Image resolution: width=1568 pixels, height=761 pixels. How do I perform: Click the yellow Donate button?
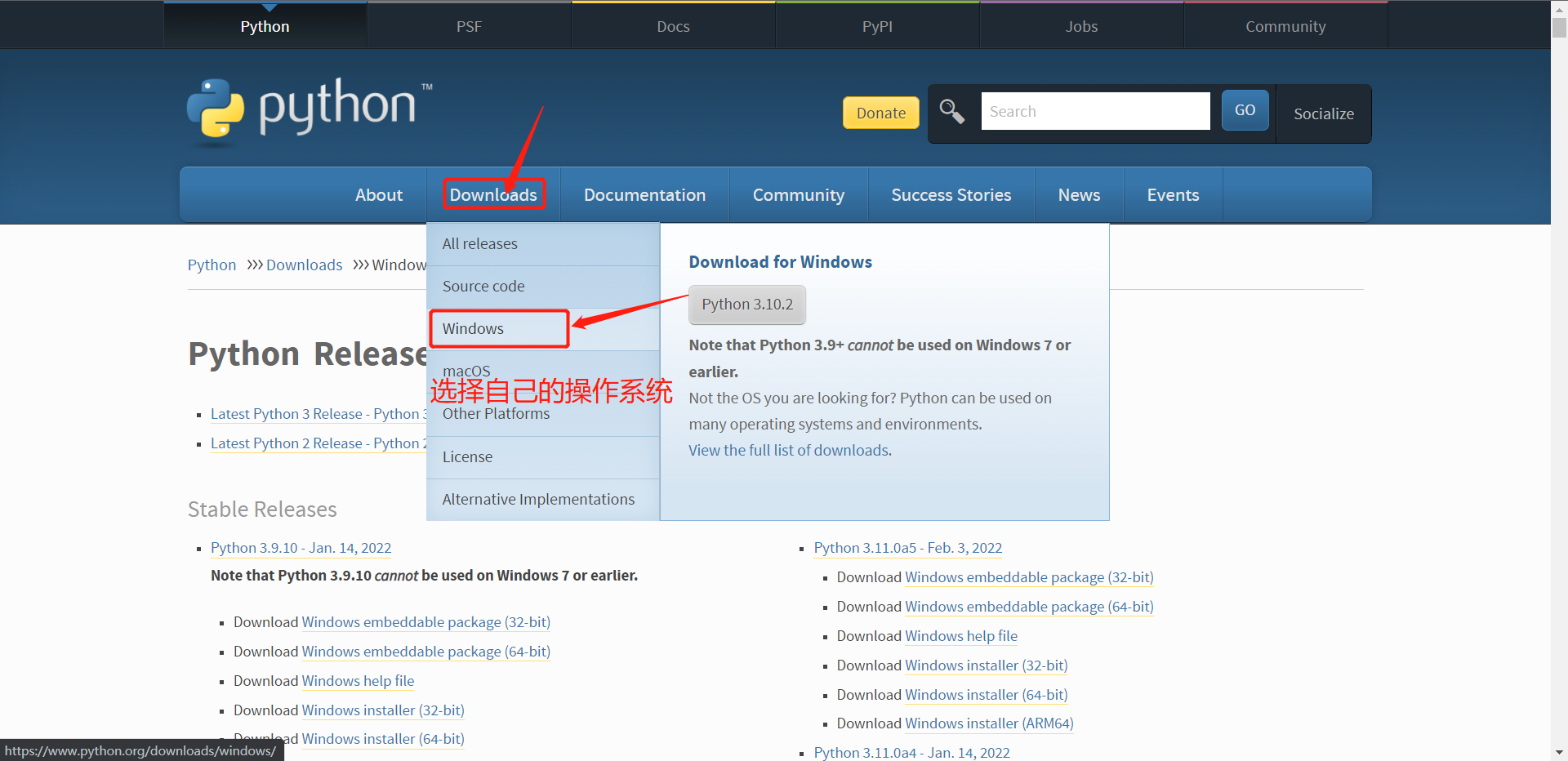[880, 113]
